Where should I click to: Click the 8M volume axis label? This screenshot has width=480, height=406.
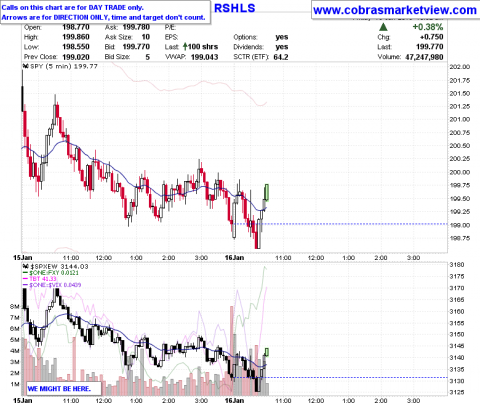pyautogui.click(x=15, y=307)
